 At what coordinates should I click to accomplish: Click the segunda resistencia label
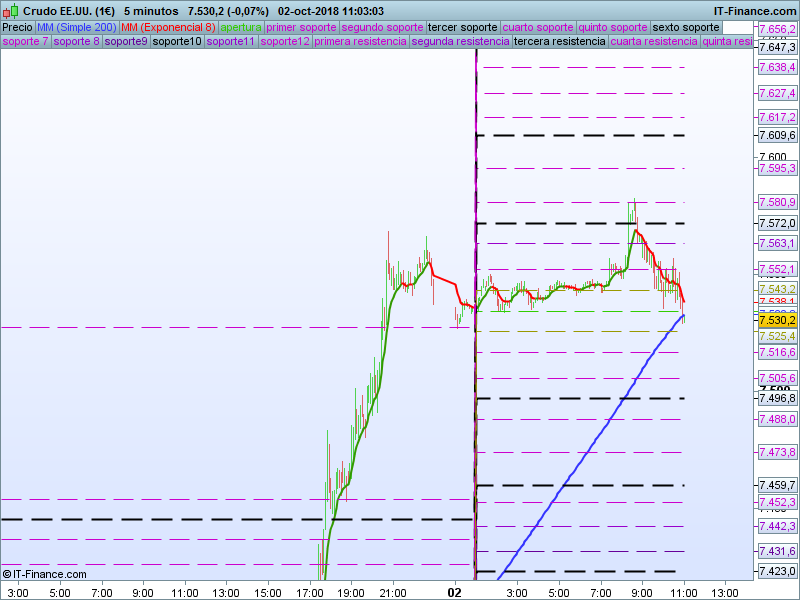pyautogui.click(x=460, y=41)
